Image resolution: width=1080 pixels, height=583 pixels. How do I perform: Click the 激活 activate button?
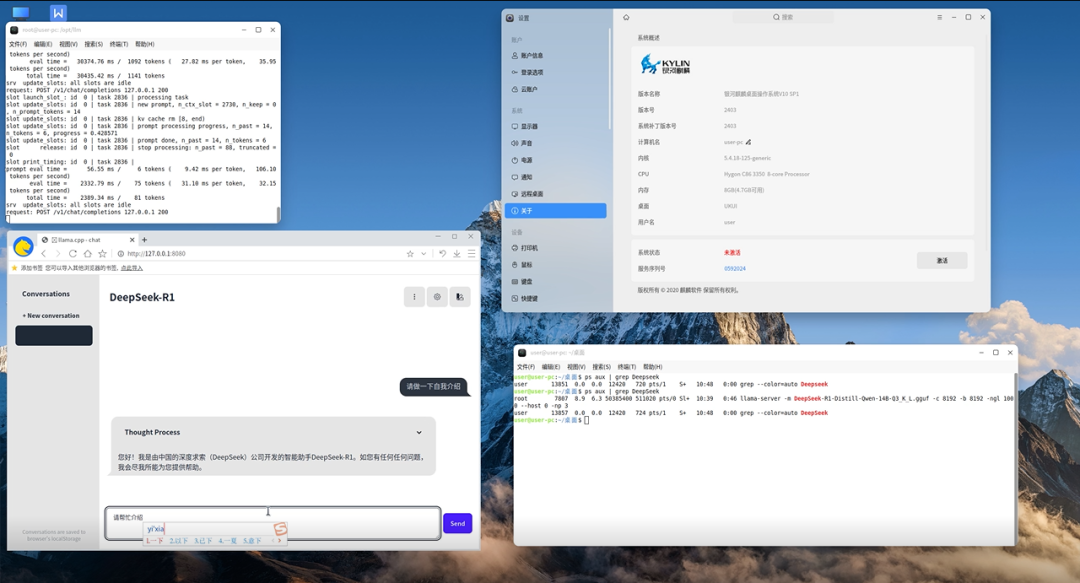point(942,260)
